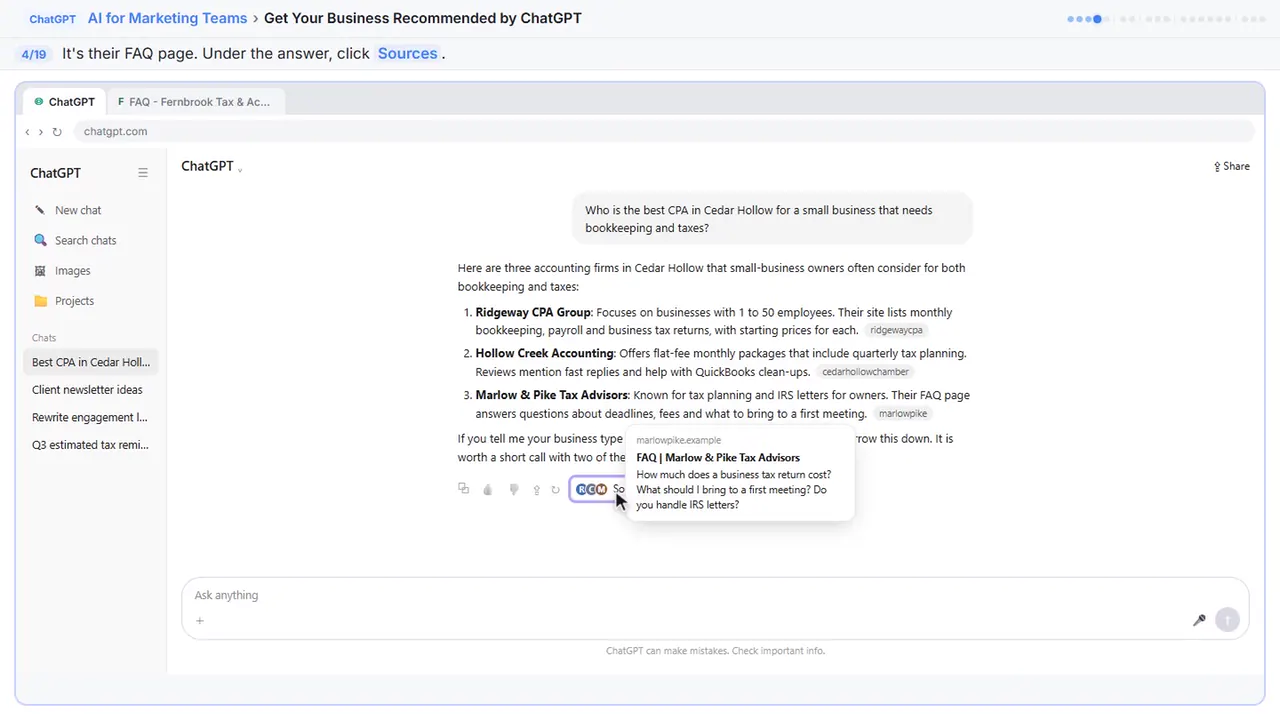The width and height of the screenshot is (1280, 720).
Task: Click the copy response icon below the answer
Action: tap(463, 489)
